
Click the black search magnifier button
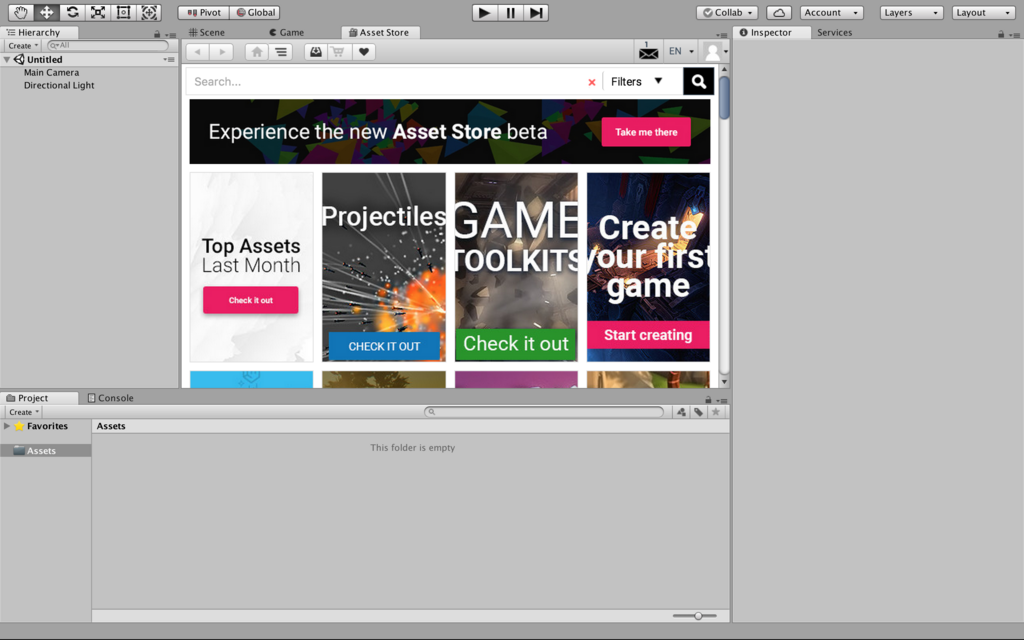click(x=698, y=82)
